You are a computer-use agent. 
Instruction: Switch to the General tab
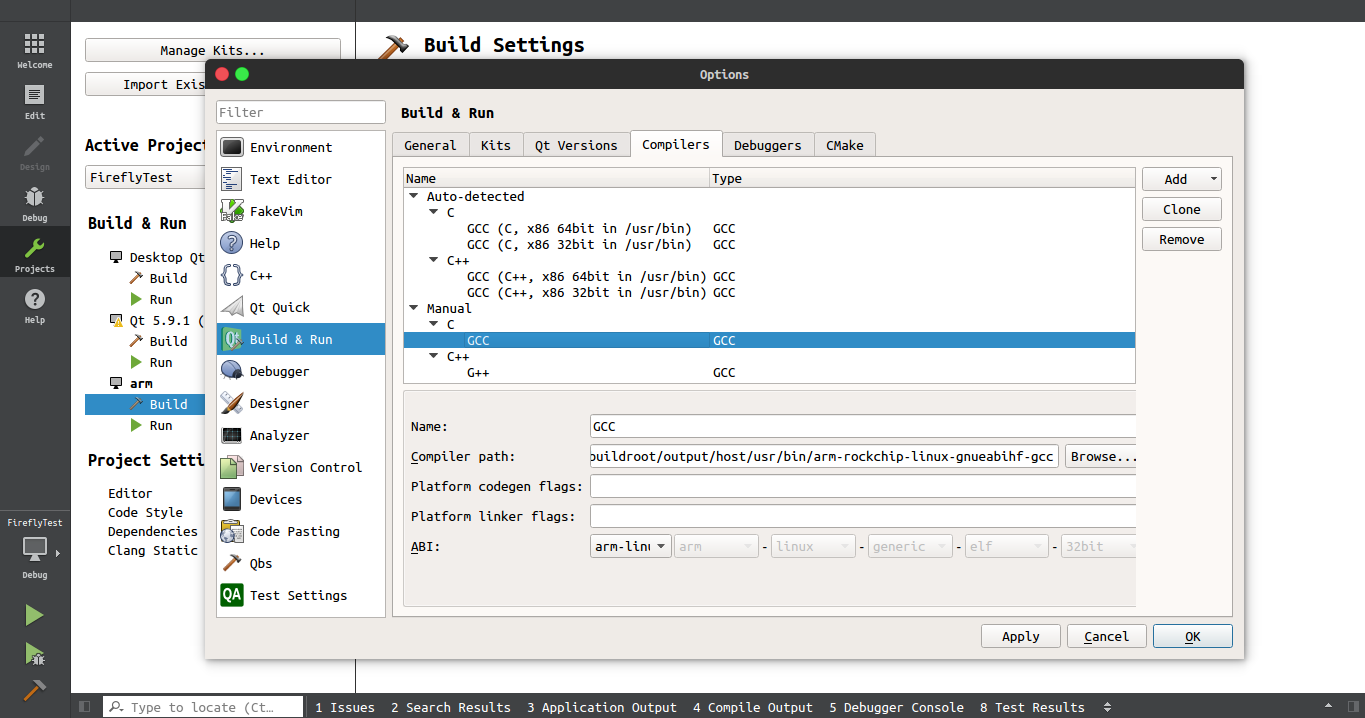click(430, 145)
